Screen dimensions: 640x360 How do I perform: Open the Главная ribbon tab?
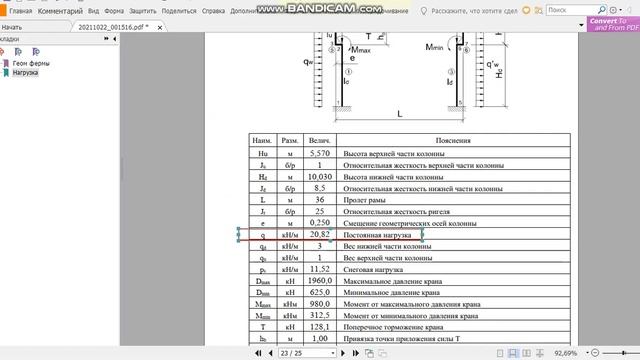[x=20, y=11]
